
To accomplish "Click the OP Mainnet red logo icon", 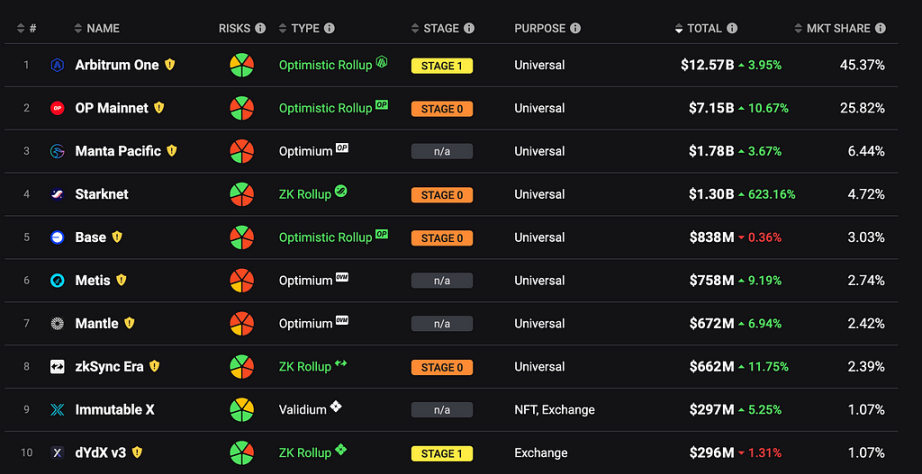I will tap(57, 108).
